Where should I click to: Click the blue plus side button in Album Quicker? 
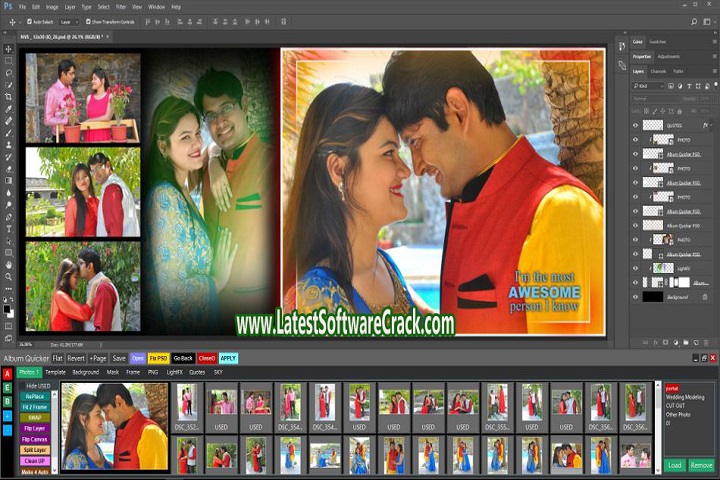tap(7, 416)
